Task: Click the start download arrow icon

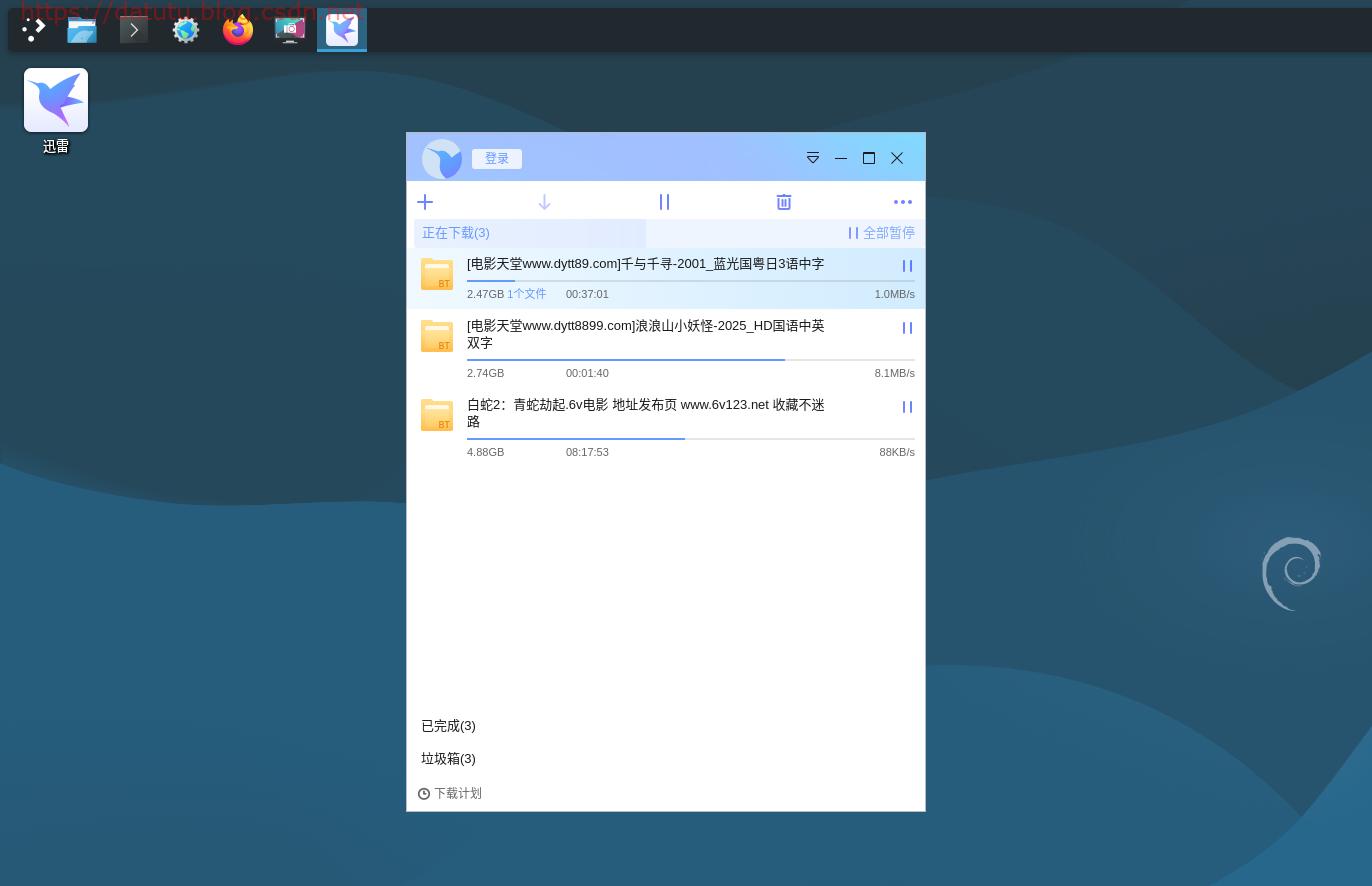Action: 544,202
